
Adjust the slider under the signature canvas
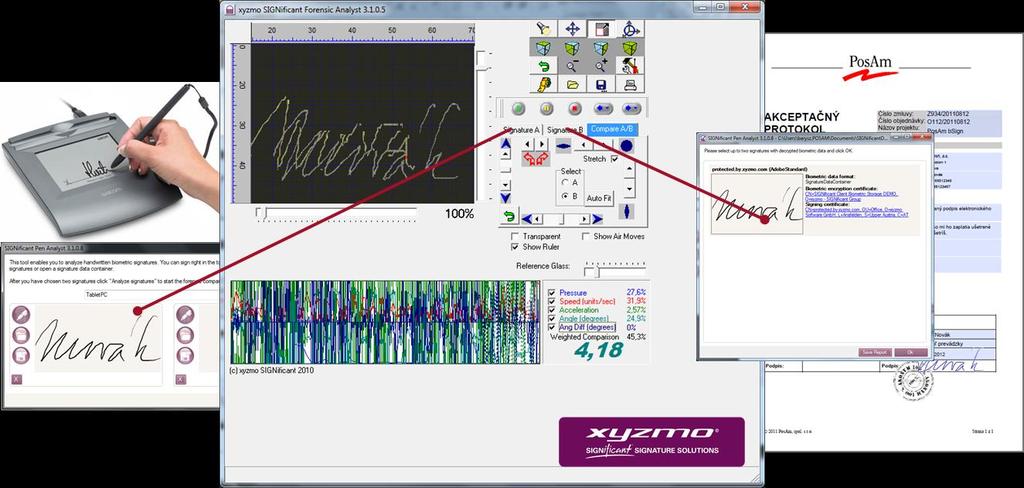(338, 214)
